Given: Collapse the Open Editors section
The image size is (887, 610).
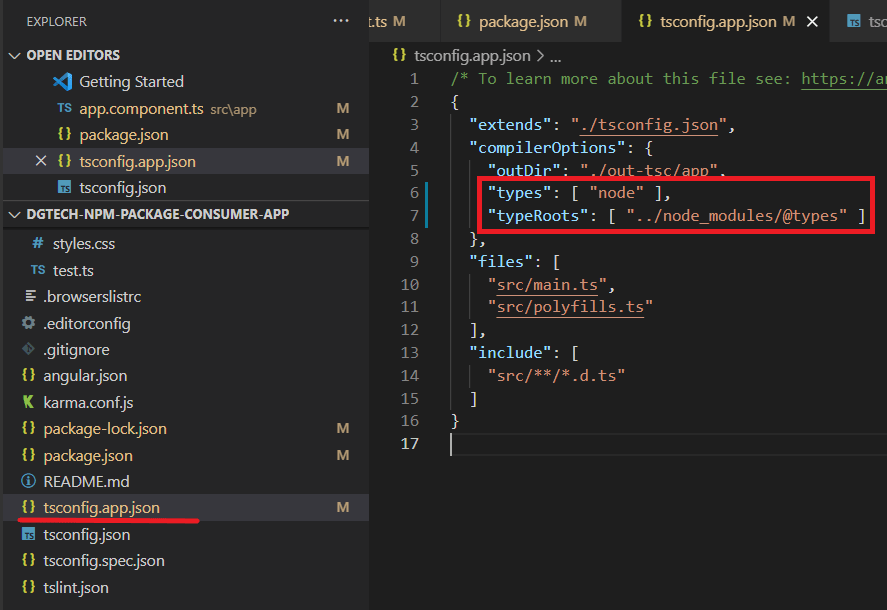Looking at the screenshot, I should click(x=14, y=55).
